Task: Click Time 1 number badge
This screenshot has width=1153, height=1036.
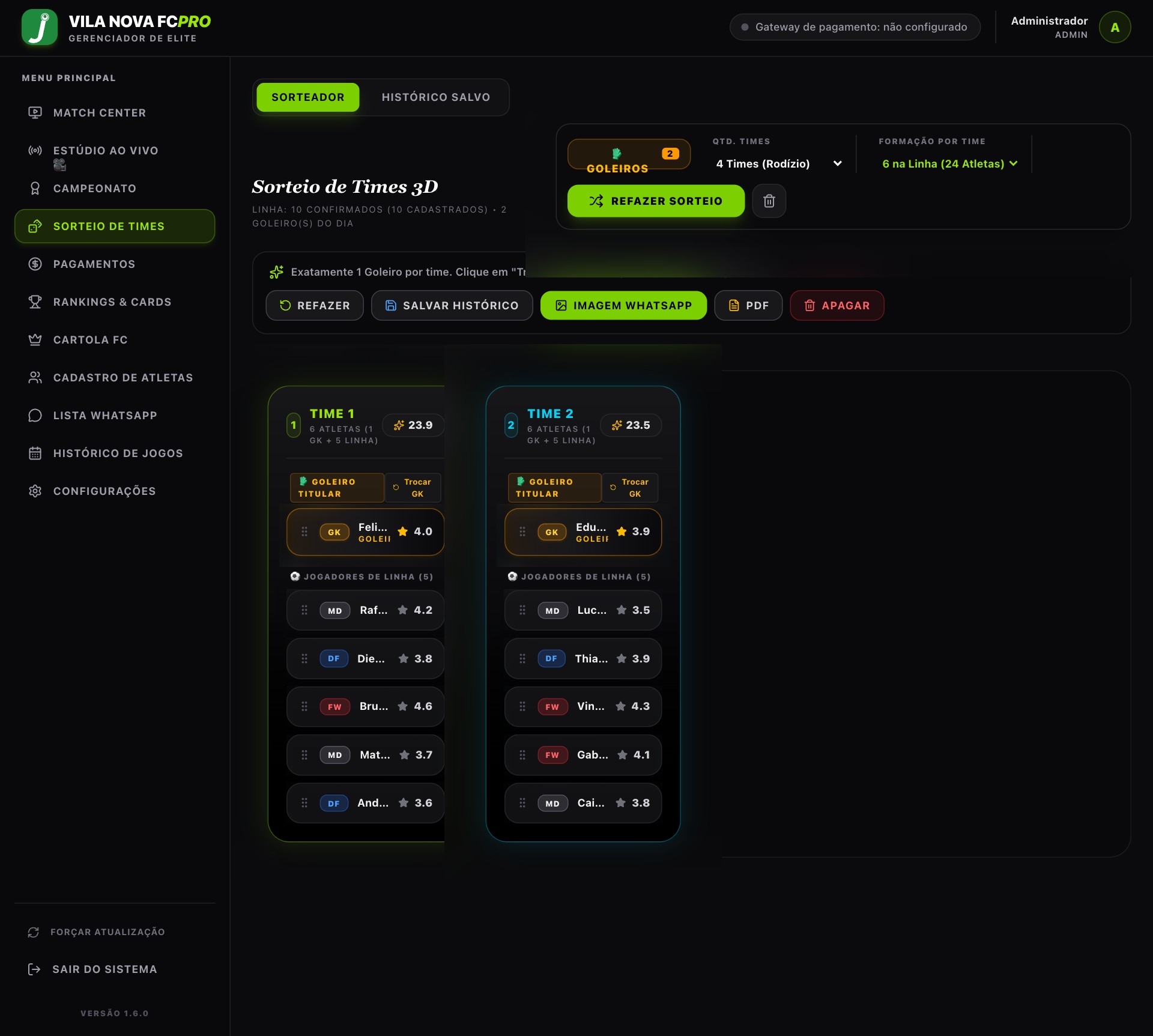Action: tap(294, 426)
